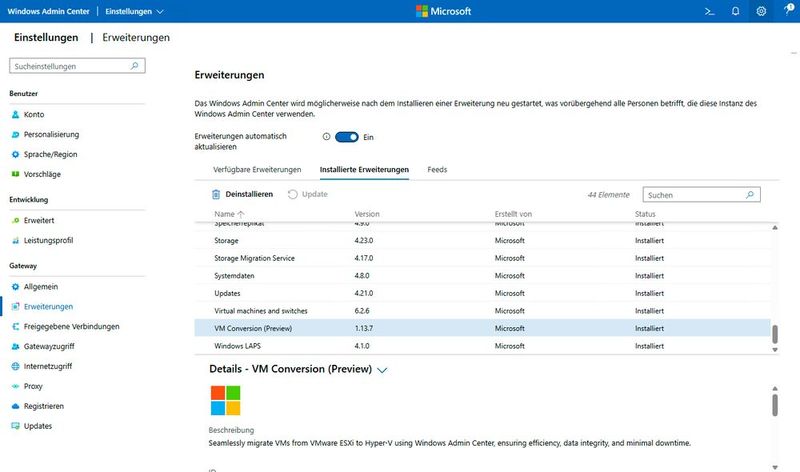The width and height of the screenshot is (800, 472).
Task: Click the Proxy icon in sidebar
Action: tap(15, 386)
